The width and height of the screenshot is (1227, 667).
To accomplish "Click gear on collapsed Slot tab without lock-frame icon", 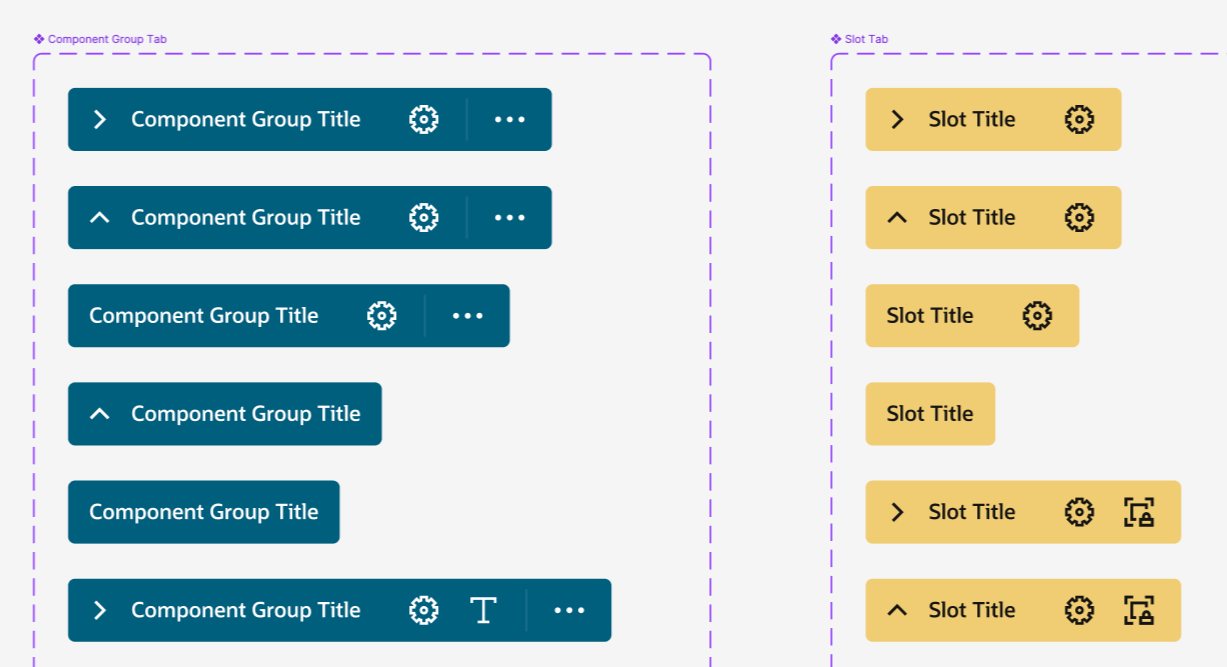I will pyautogui.click(x=1079, y=119).
